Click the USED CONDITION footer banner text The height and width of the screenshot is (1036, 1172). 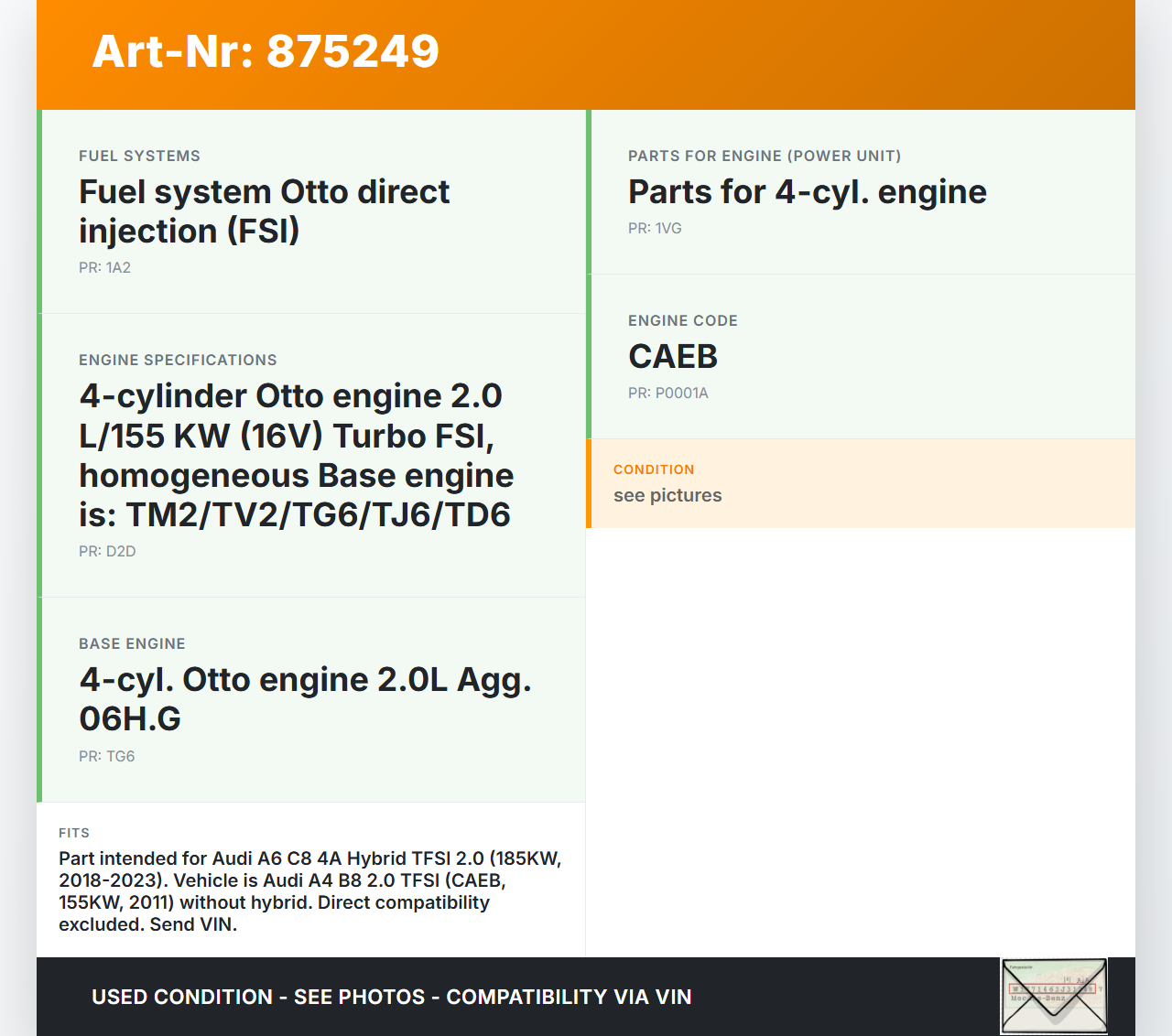pos(391,998)
